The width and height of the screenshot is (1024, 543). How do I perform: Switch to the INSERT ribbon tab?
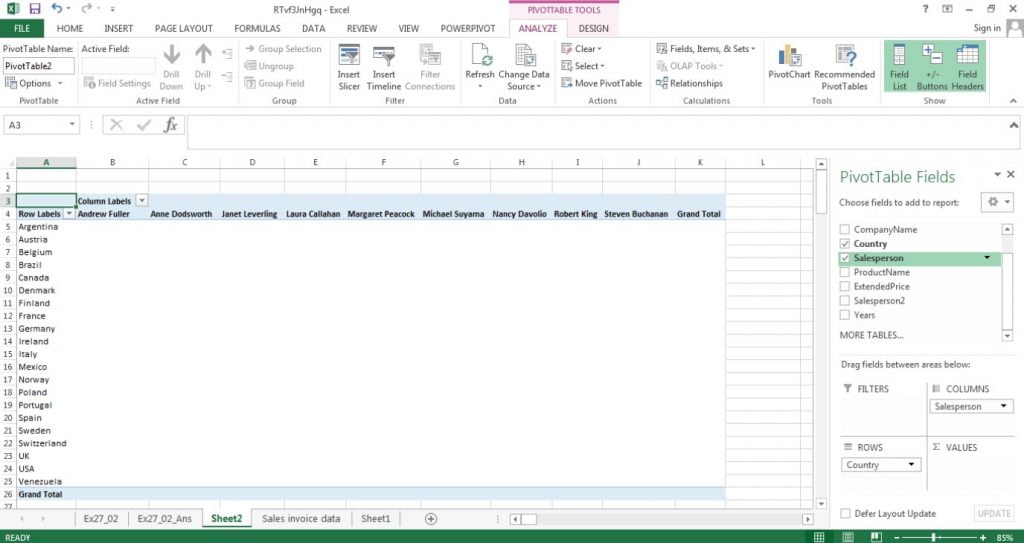(118, 29)
